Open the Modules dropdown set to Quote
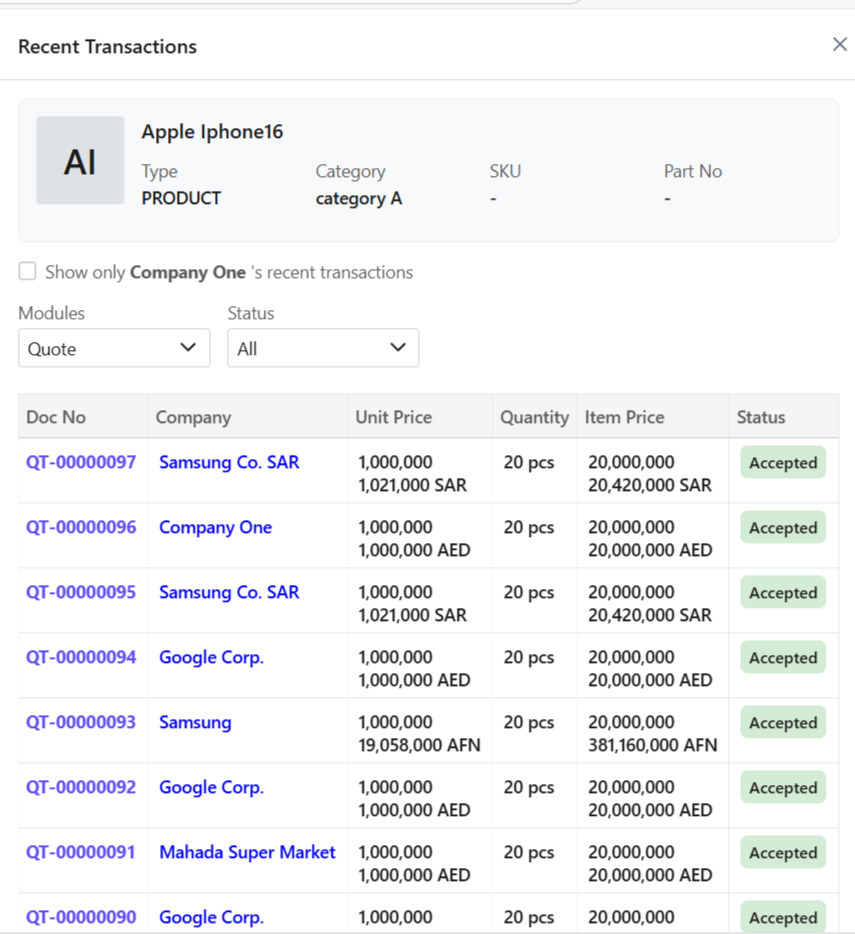This screenshot has width=855, height=934. tap(114, 348)
